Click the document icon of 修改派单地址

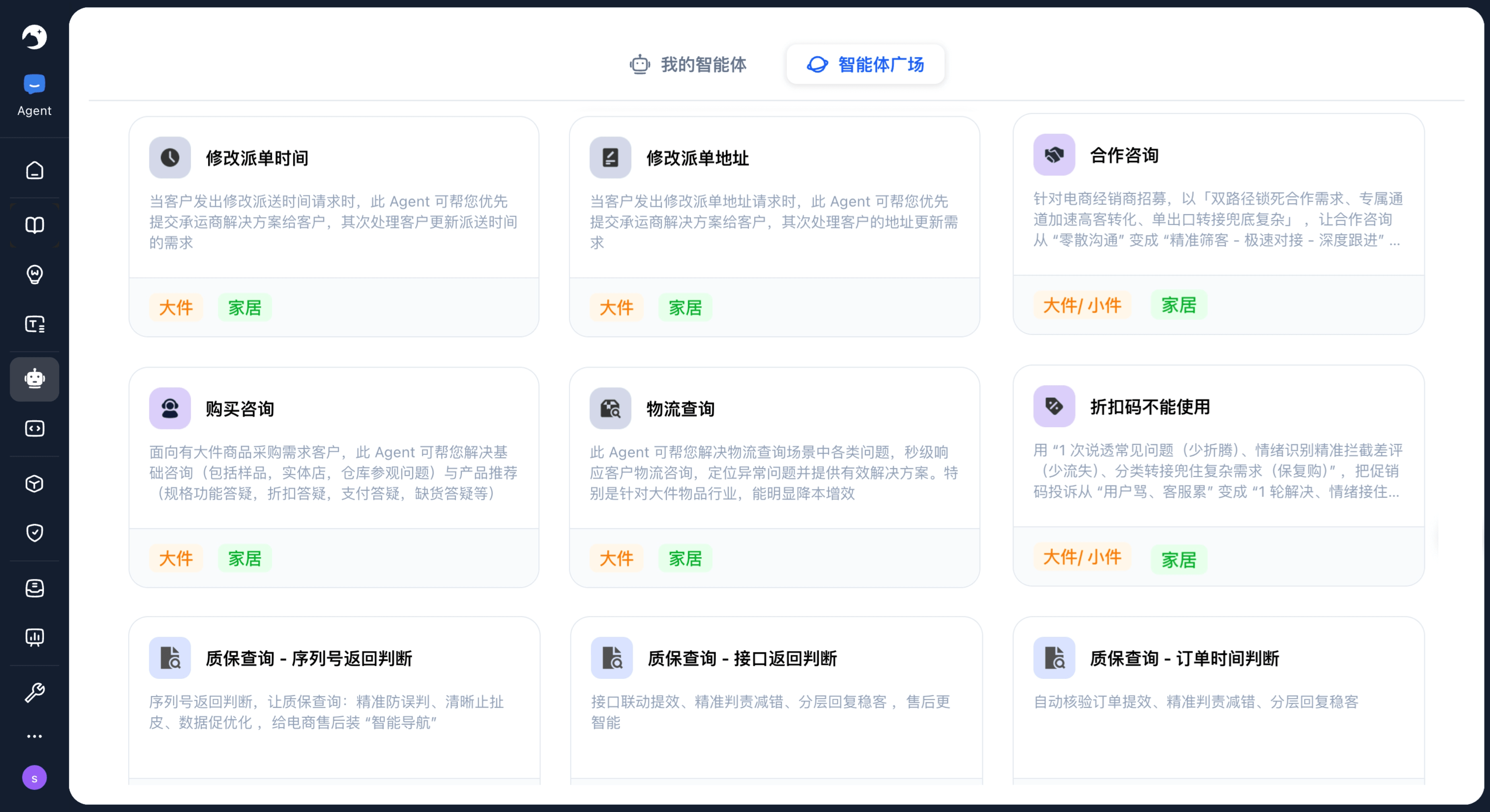pyautogui.click(x=610, y=157)
